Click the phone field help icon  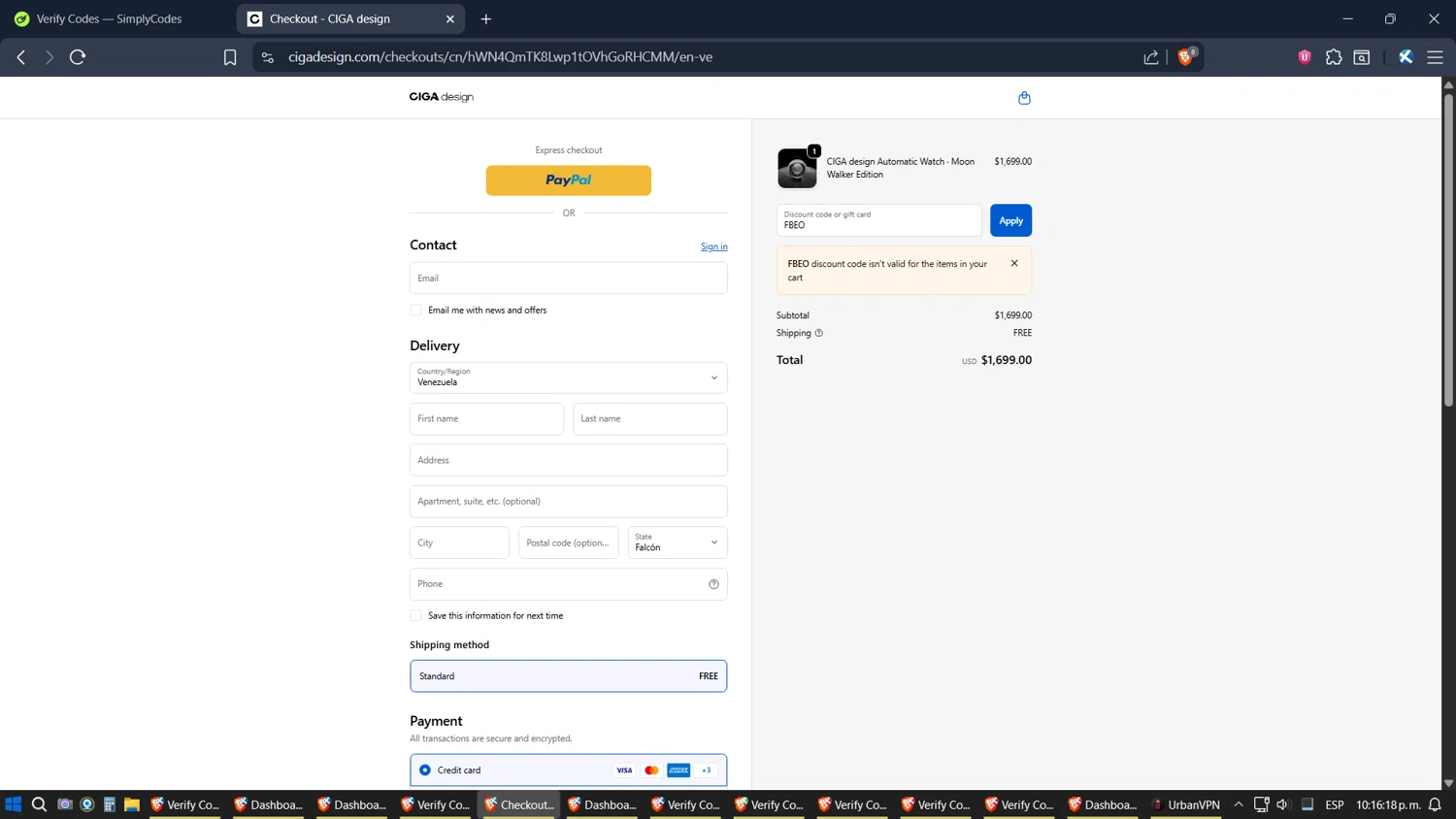[x=713, y=584]
